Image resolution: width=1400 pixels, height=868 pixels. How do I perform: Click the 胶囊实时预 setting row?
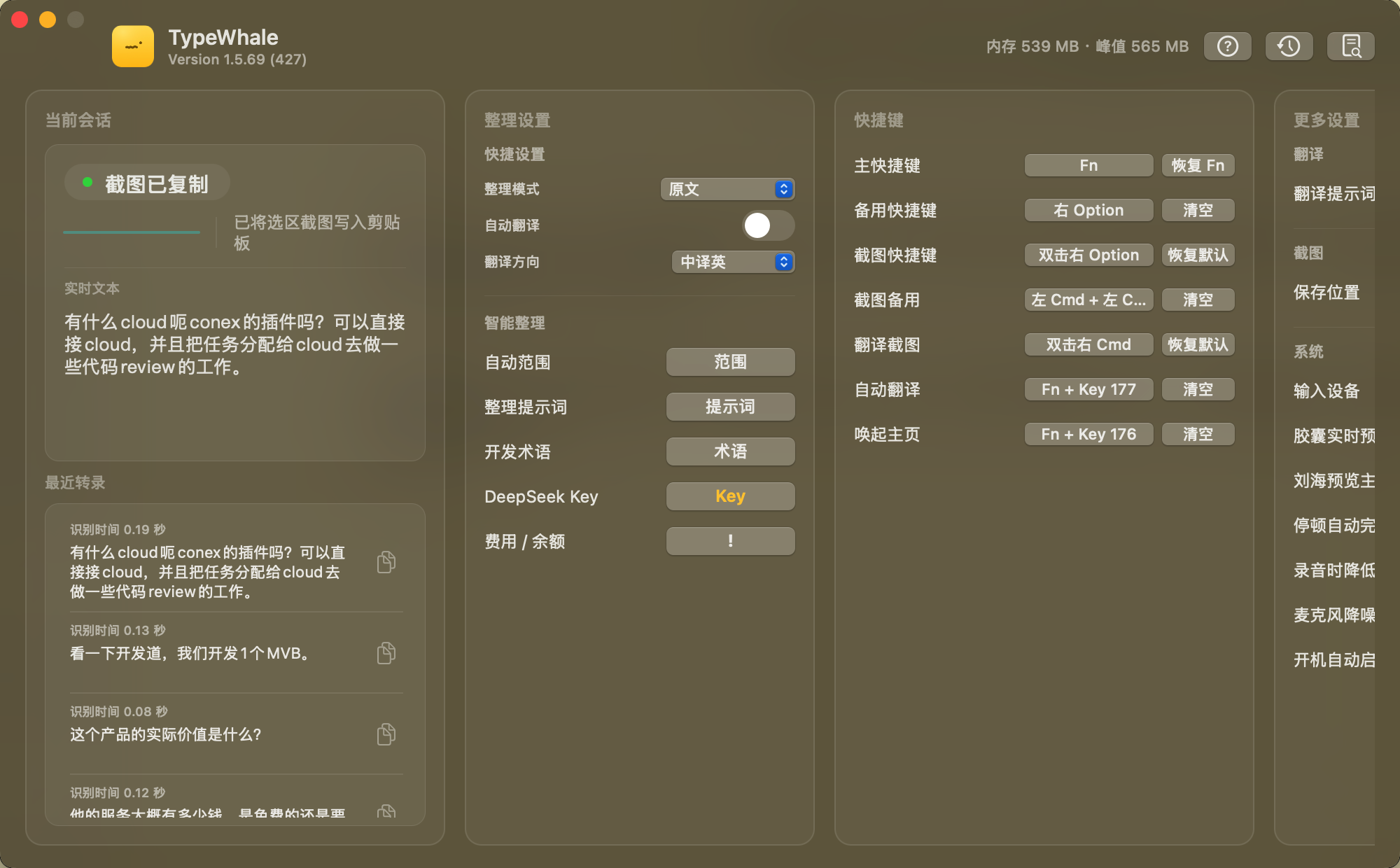[x=1334, y=436]
